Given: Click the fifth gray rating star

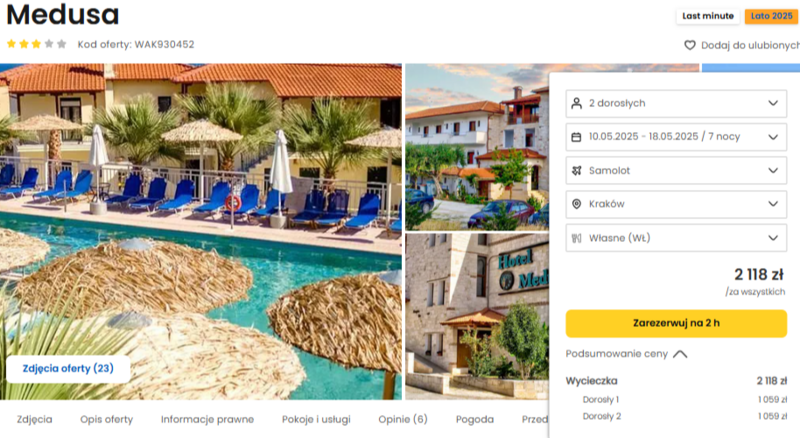Looking at the screenshot, I should point(62,44).
